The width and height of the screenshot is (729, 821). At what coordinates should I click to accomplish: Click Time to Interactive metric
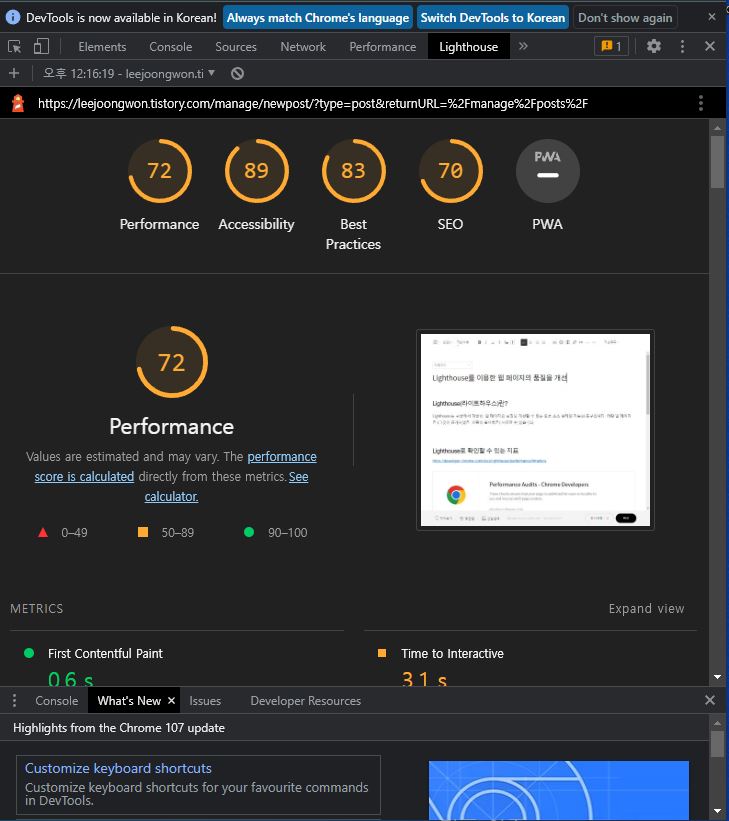[452, 653]
